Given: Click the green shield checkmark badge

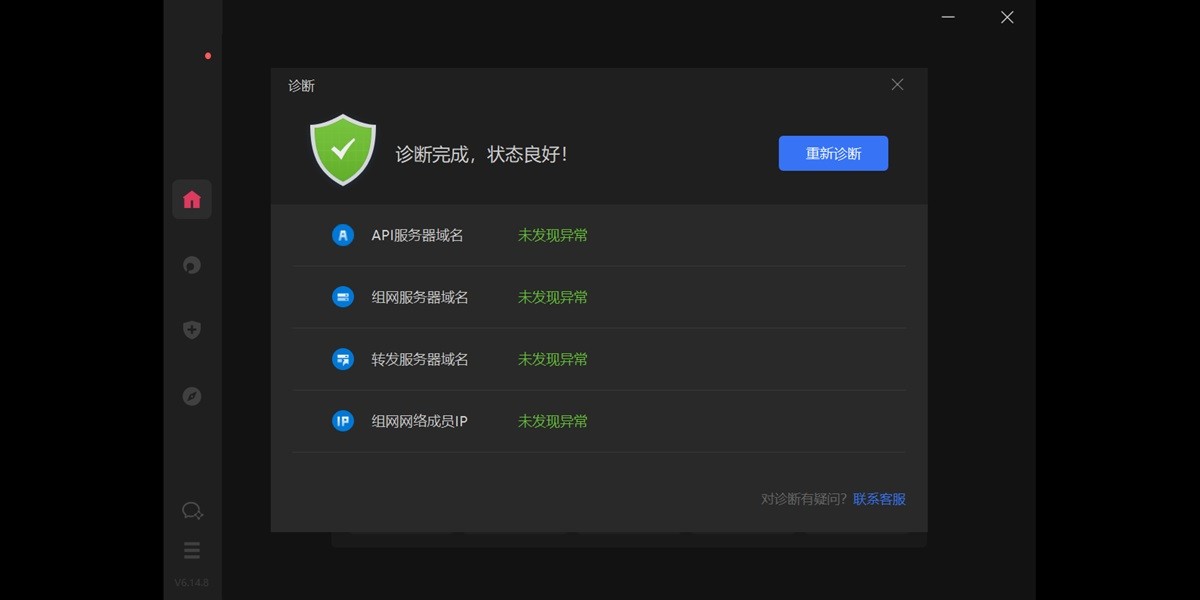Looking at the screenshot, I should tap(343, 148).
